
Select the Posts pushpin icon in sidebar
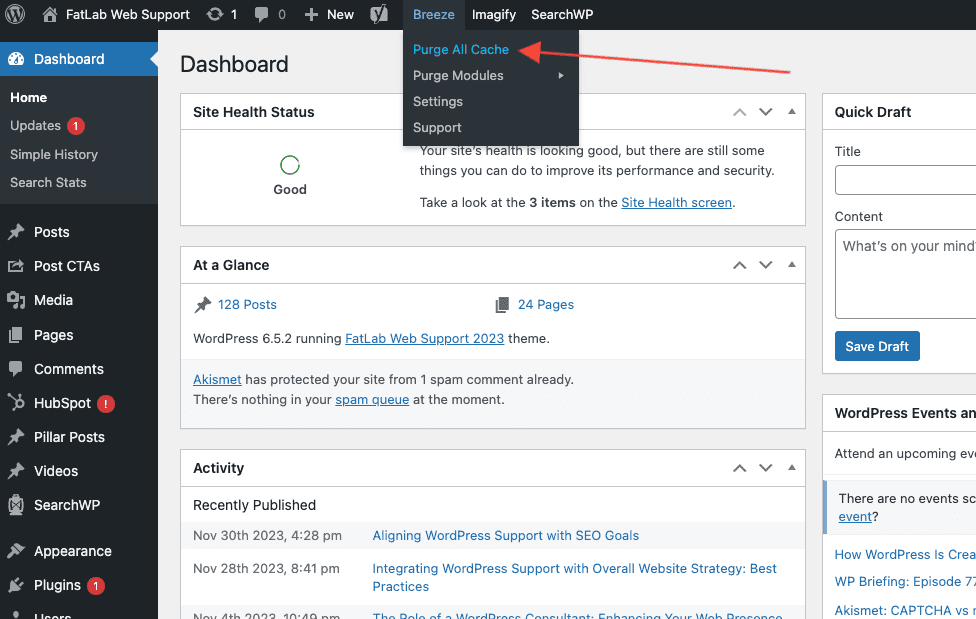pyautogui.click(x=17, y=232)
